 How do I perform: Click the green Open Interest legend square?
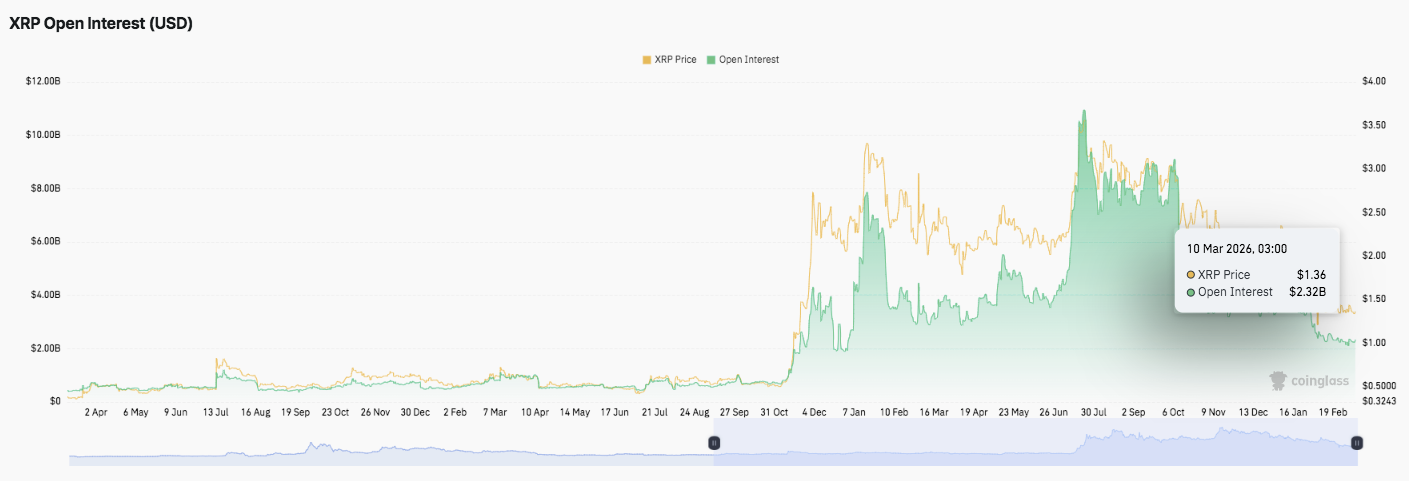(x=711, y=60)
